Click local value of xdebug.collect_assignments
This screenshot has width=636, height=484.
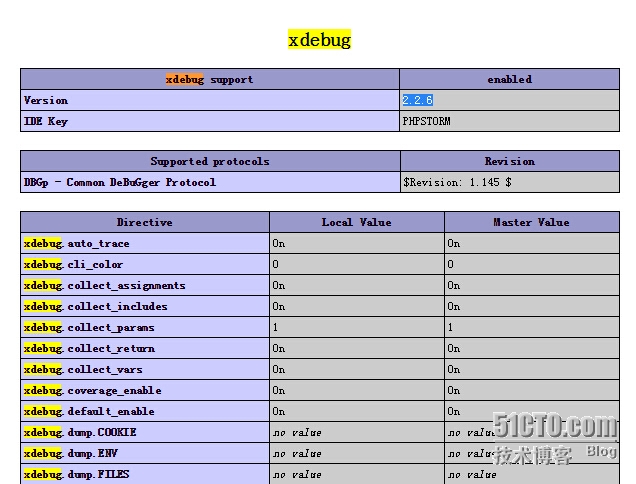coord(279,286)
